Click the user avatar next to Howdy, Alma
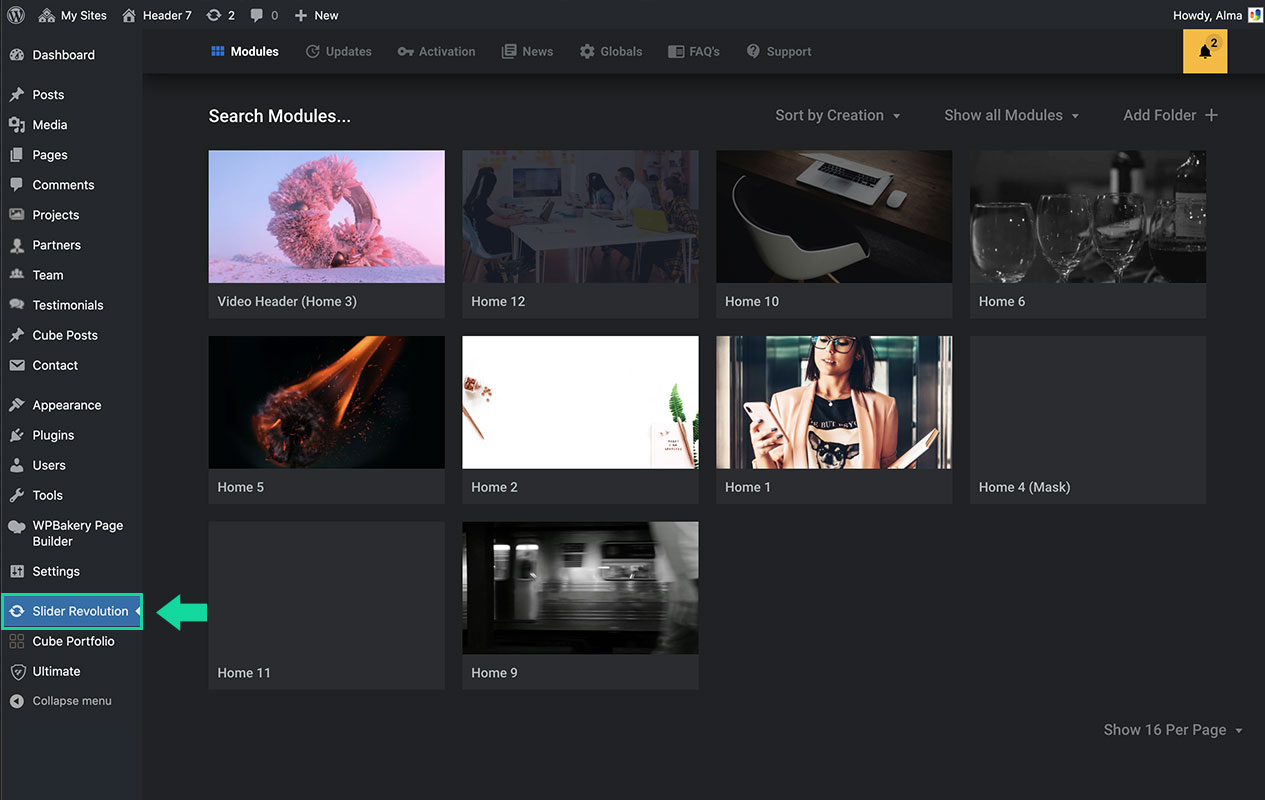The height and width of the screenshot is (800, 1265). coord(1255,15)
